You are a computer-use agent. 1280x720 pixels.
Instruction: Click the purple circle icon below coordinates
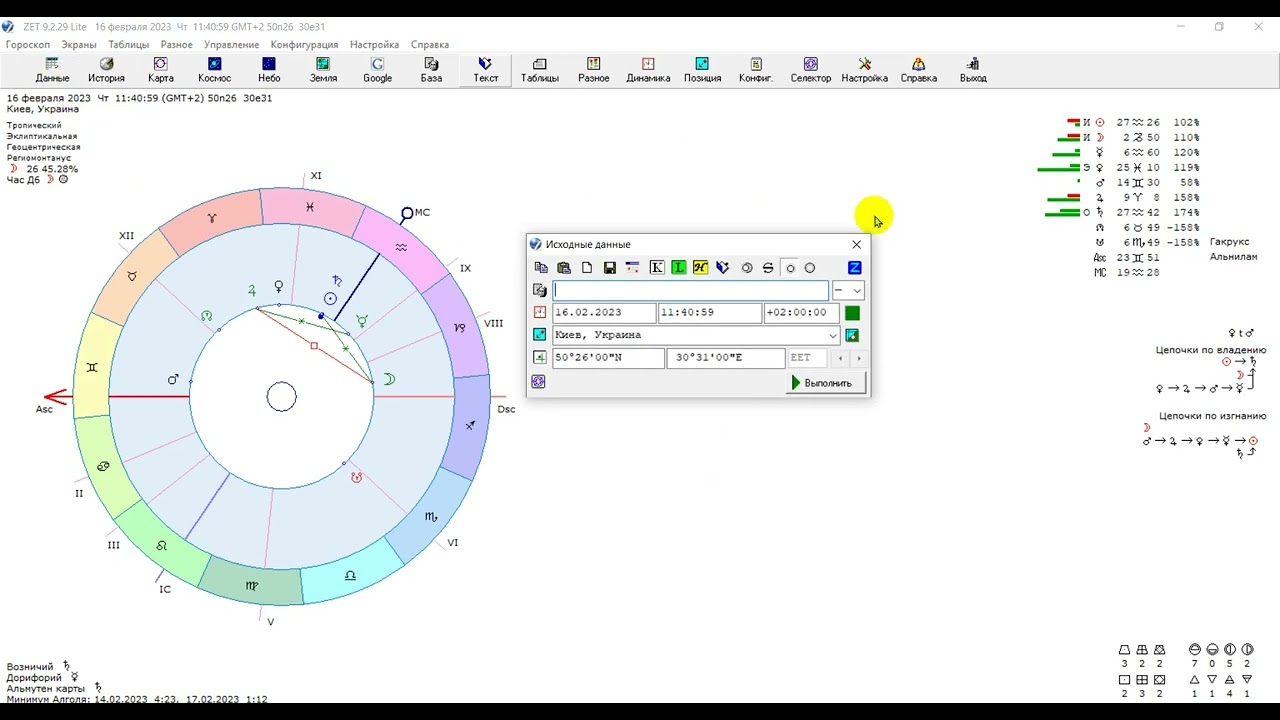point(539,382)
